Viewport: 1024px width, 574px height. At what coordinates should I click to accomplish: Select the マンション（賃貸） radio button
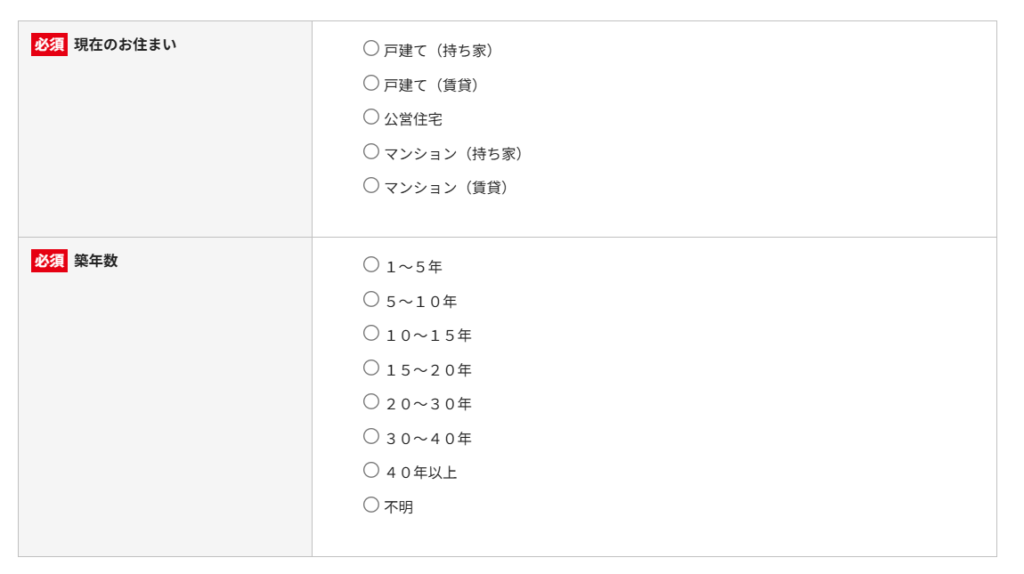(371, 185)
